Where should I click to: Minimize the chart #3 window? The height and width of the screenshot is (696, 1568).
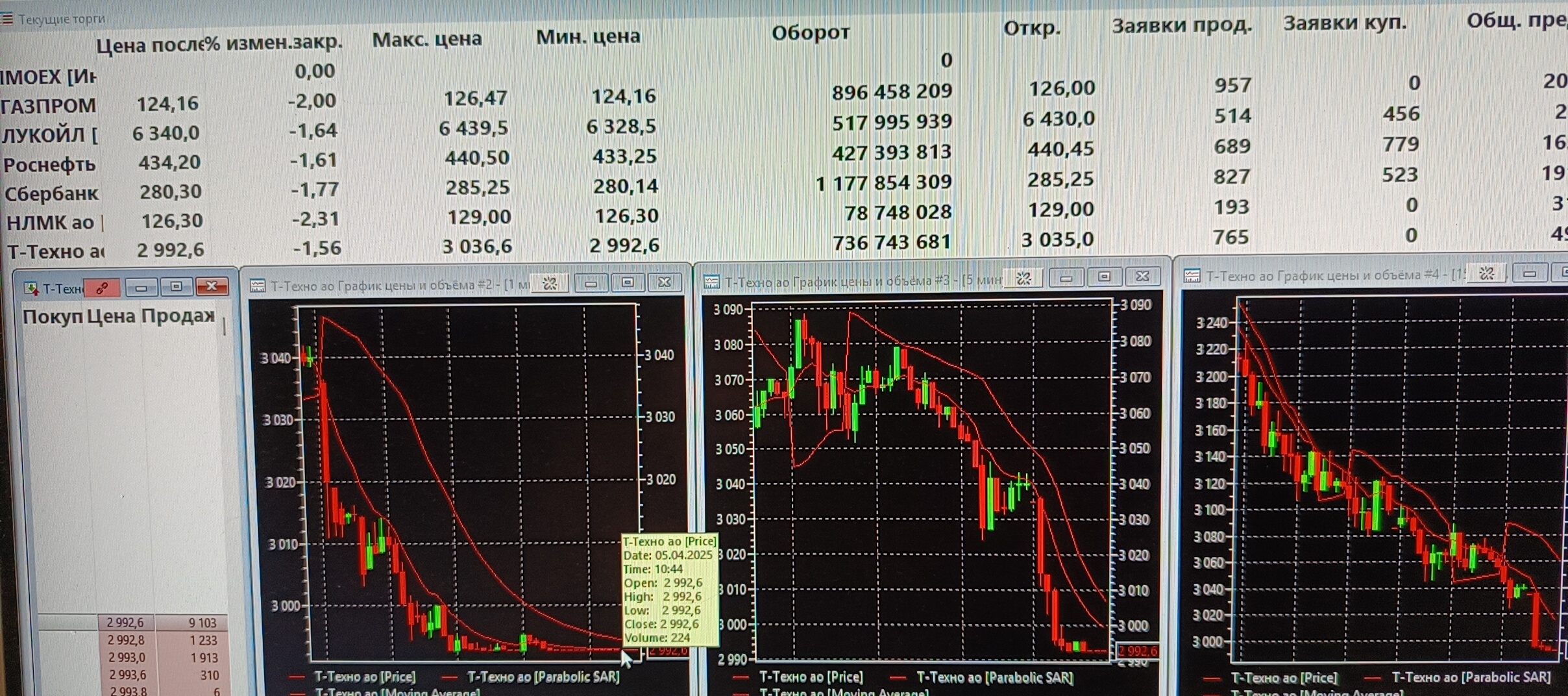click(x=1066, y=277)
